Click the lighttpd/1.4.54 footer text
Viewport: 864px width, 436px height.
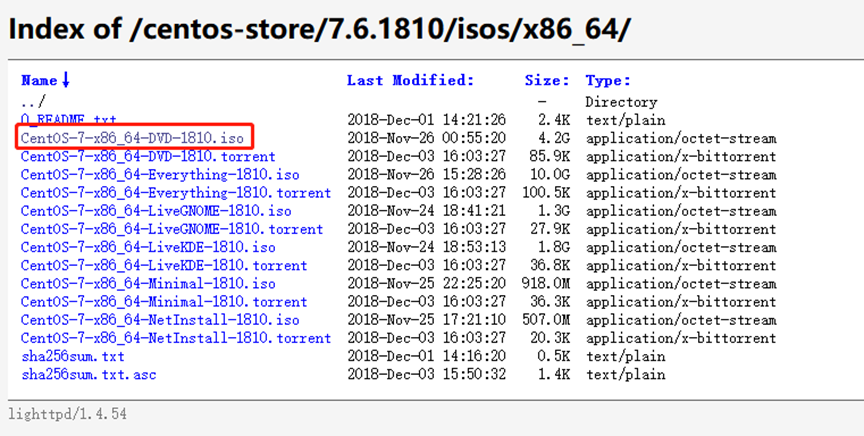pos(67,414)
